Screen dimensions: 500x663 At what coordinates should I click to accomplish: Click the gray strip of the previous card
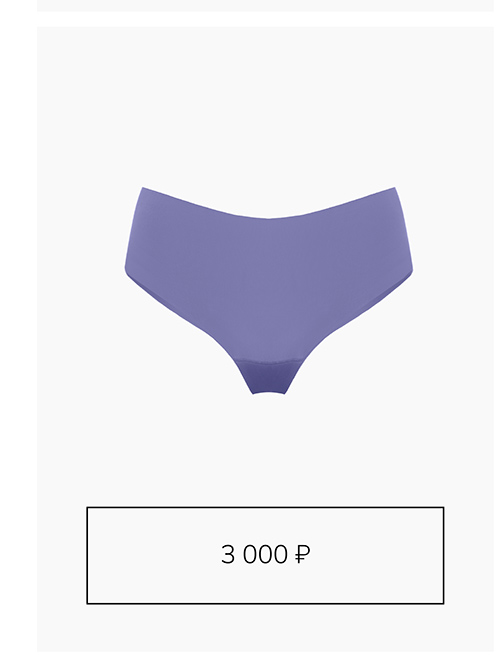(265, 5)
